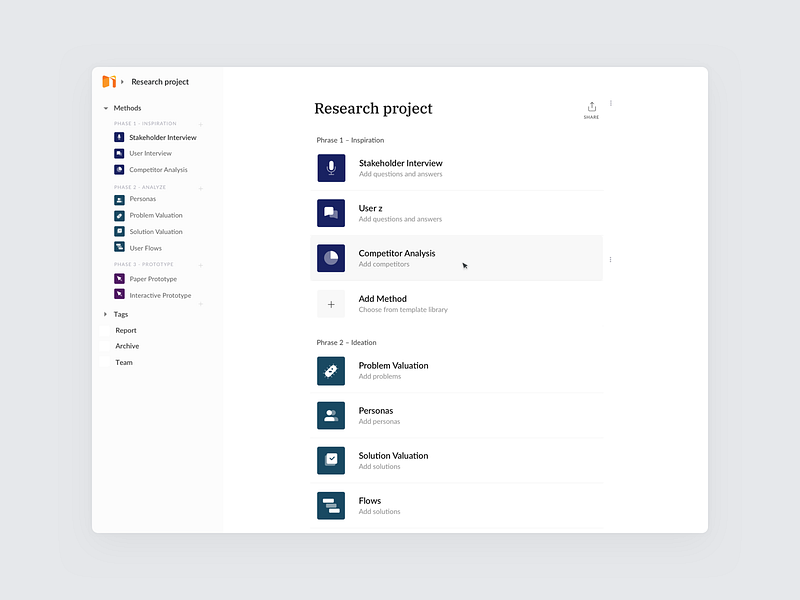Viewport: 800px width, 600px height.
Task: Select Solution Valuation in sidebar
Action: coord(156,232)
